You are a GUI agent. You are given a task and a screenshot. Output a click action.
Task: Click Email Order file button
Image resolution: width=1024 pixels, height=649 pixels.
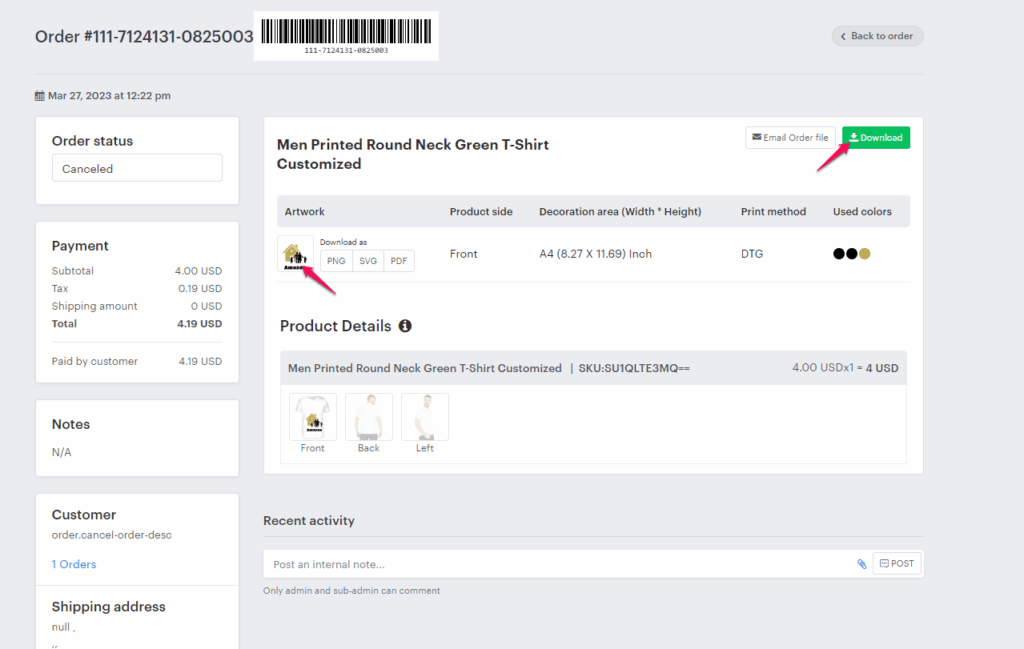tap(790, 138)
